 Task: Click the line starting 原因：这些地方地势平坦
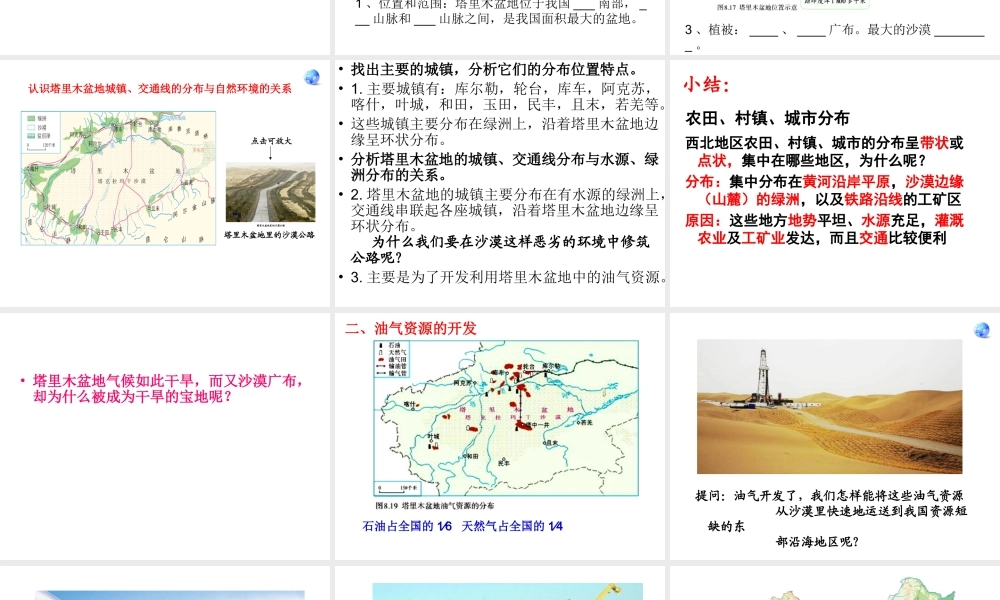point(825,229)
